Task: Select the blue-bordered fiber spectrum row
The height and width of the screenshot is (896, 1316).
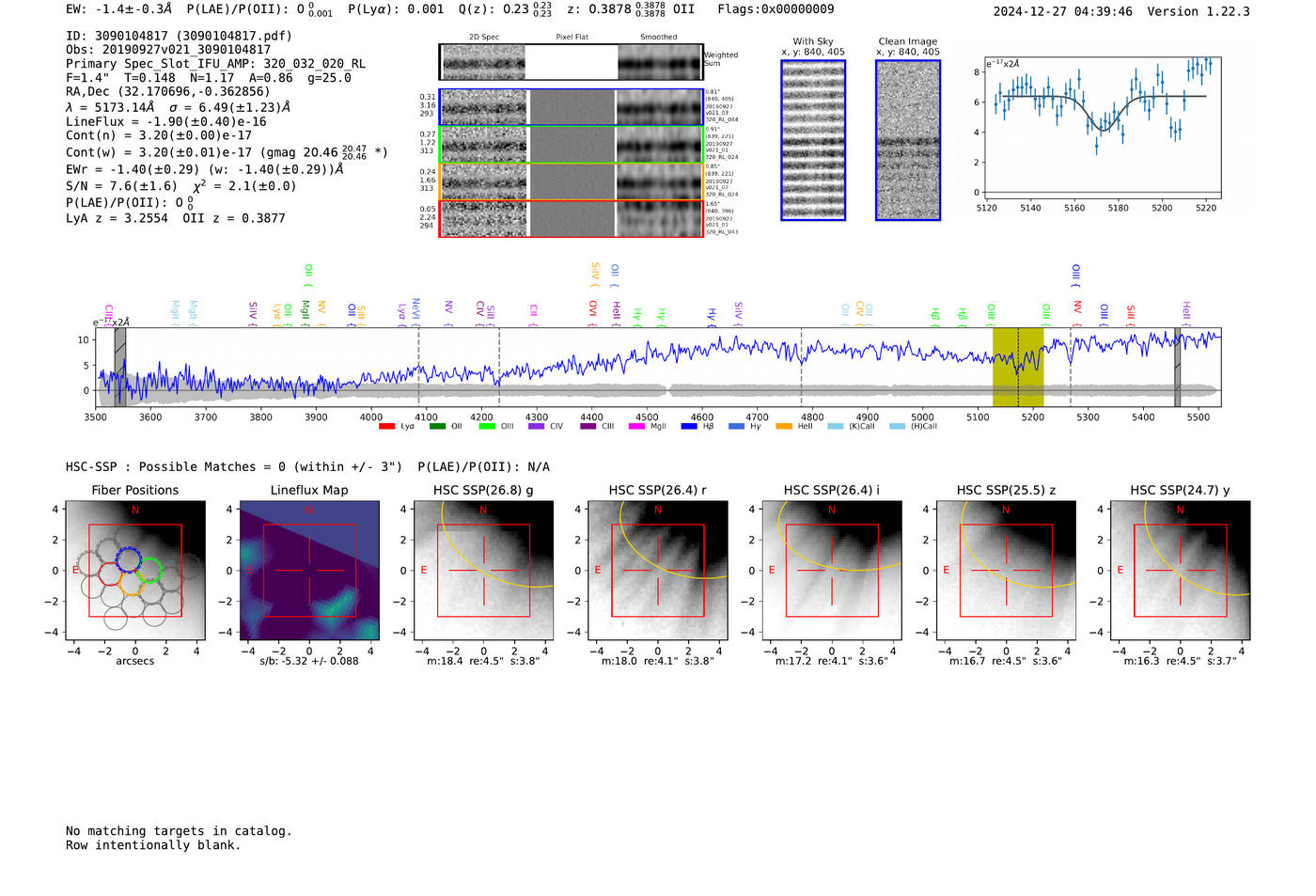Action: tap(572, 107)
